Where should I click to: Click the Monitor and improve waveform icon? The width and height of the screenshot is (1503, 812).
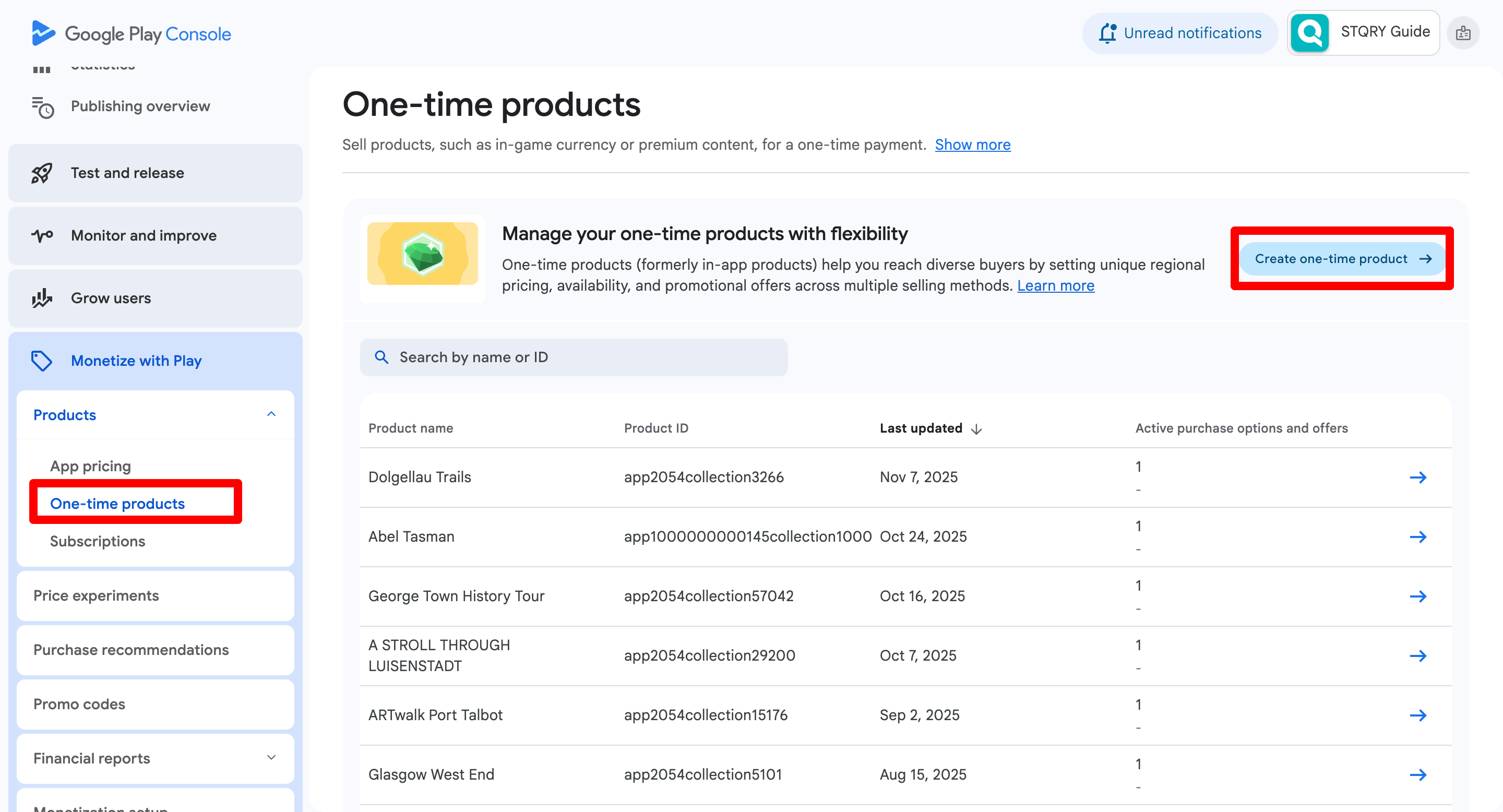41,235
